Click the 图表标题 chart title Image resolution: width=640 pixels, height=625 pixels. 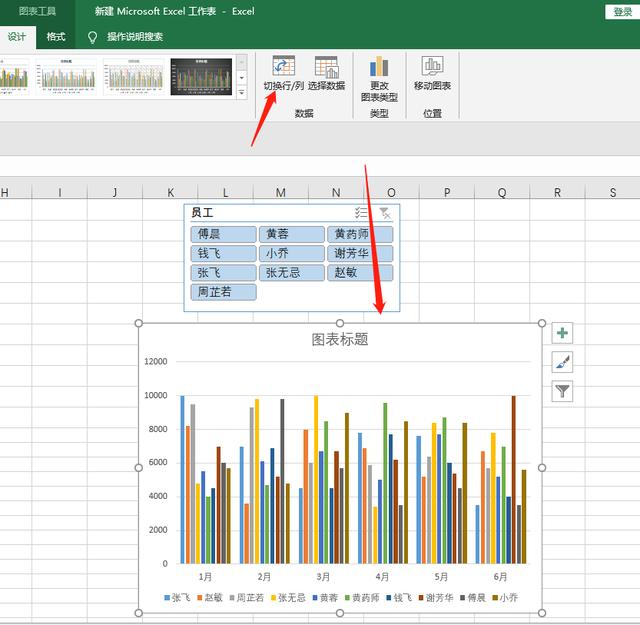point(340,339)
